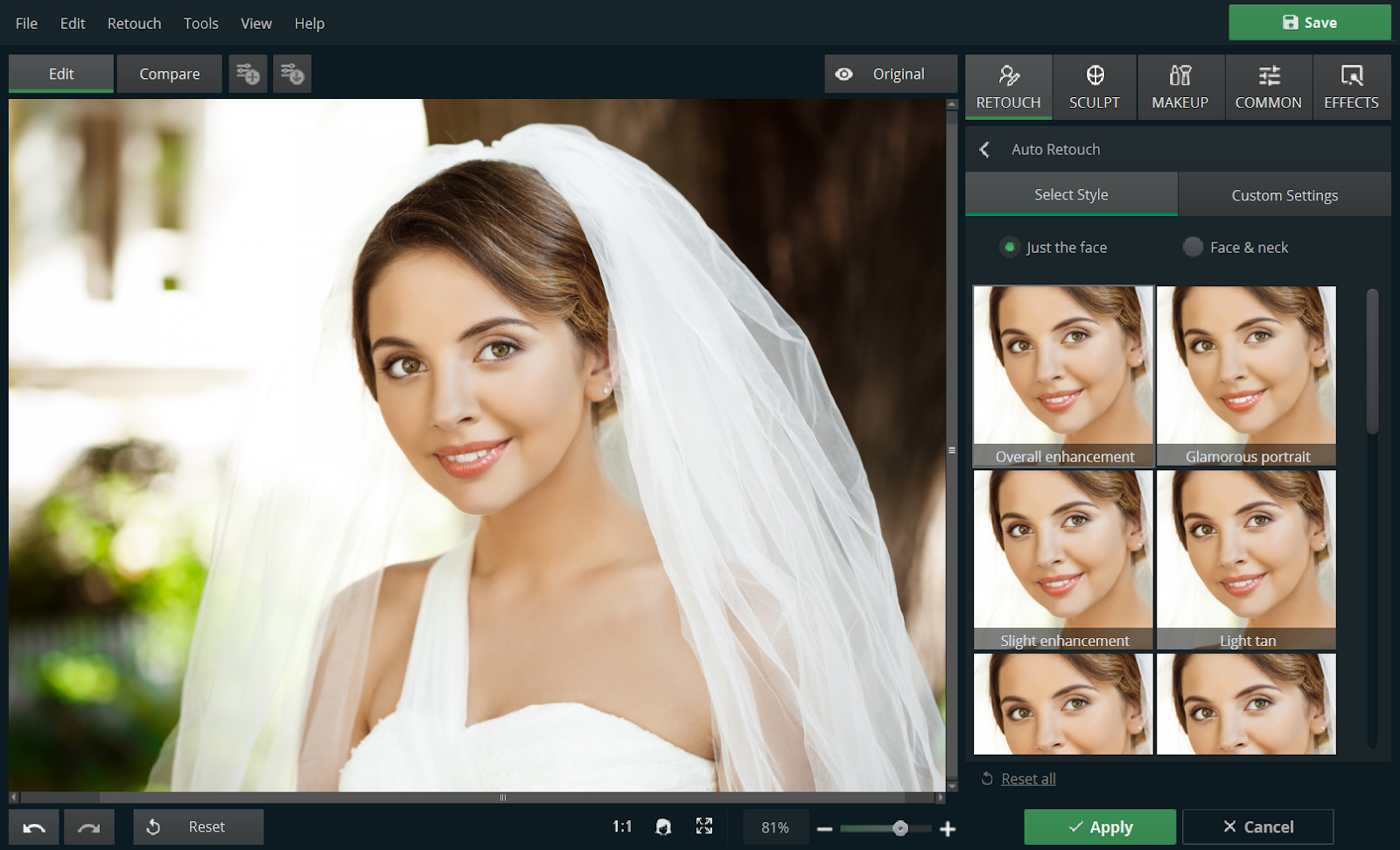Collapse the right panel via back chevron
The width and height of the screenshot is (1400, 850).
pyautogui.click(x=984, y=149)
